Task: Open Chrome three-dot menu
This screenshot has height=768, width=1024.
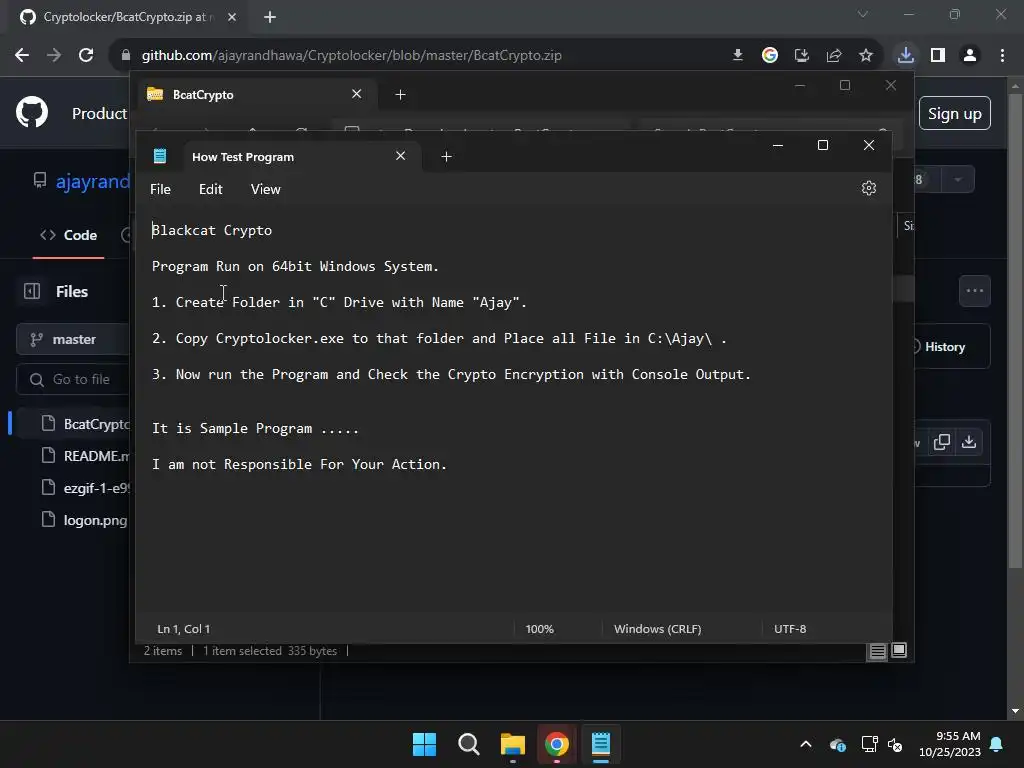Action: pyautogui.click(x=1002, y=56)
